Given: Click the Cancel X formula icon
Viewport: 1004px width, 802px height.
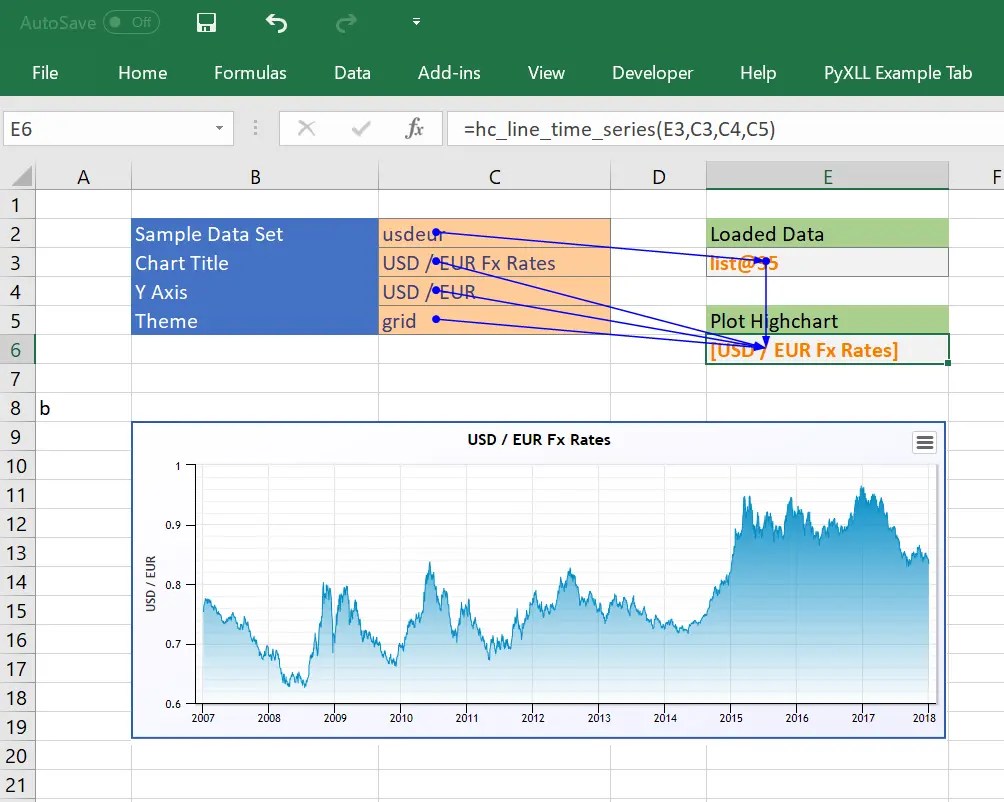Looking at the screenshot, I should (307, 129).
